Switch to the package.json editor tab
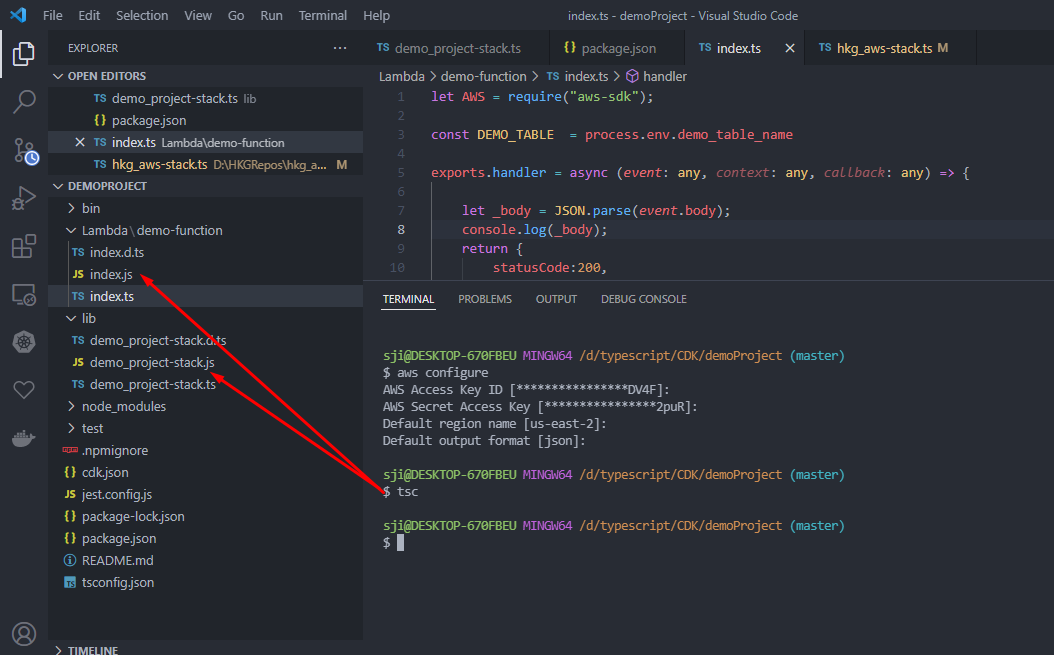The height and width of the screenshot is (655, 1054). (x=615, y=46)
